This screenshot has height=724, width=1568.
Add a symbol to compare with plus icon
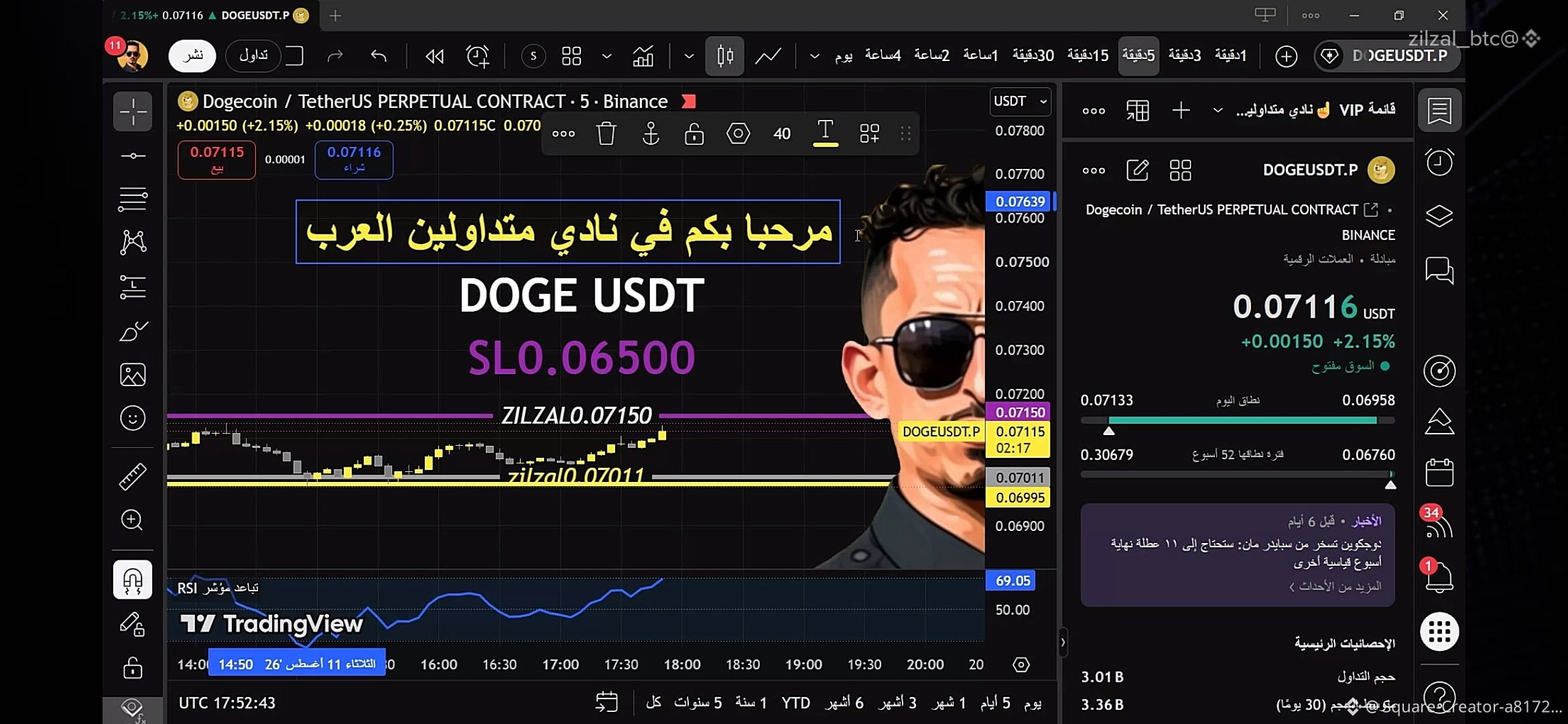[x=1286, y=56]
